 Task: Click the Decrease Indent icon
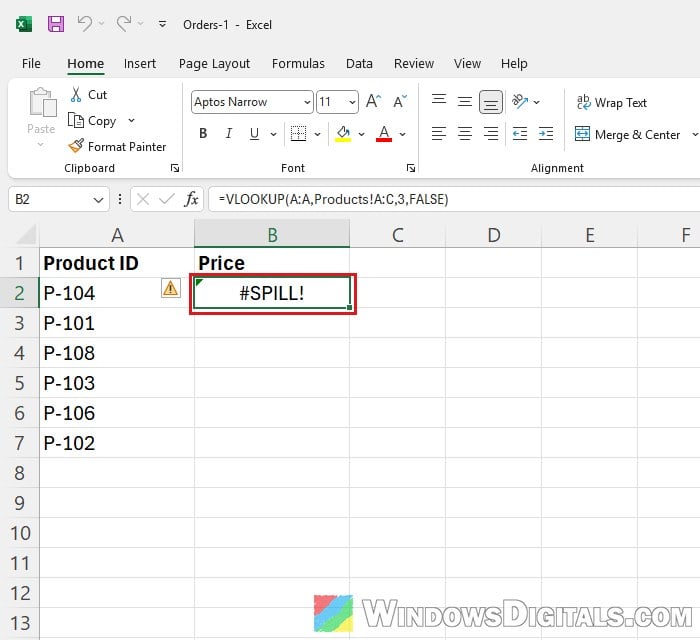coord(520,133)
